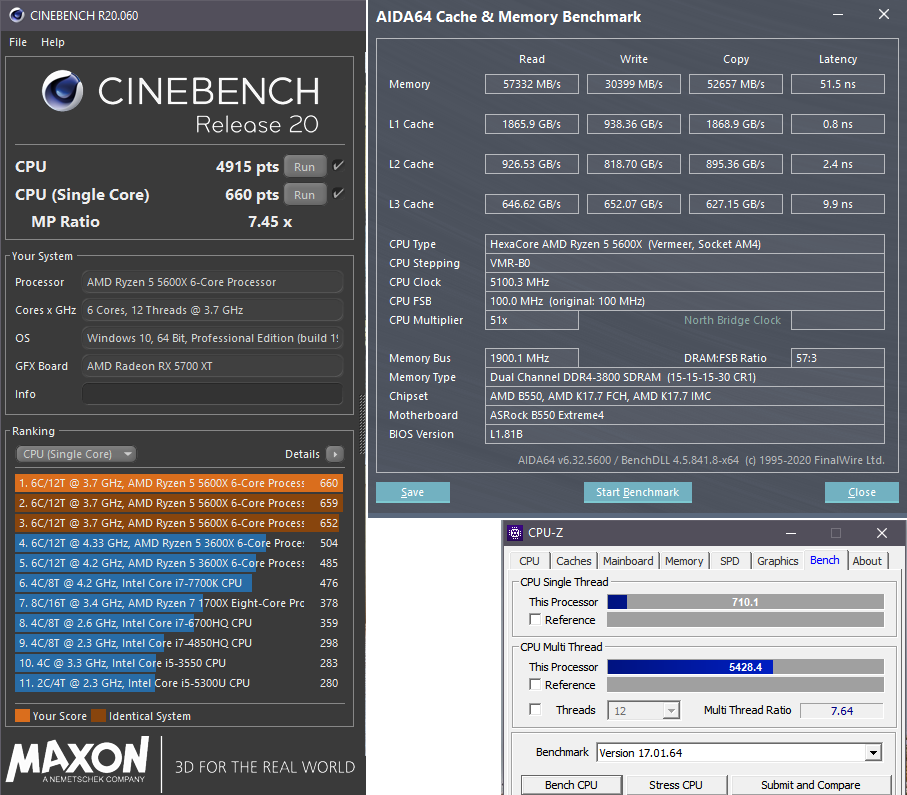Image resolution: width=907 pixels, height=795 pixels.
Task: Close the AIDA64 window with the X icon
Action: tap(883, 14)
